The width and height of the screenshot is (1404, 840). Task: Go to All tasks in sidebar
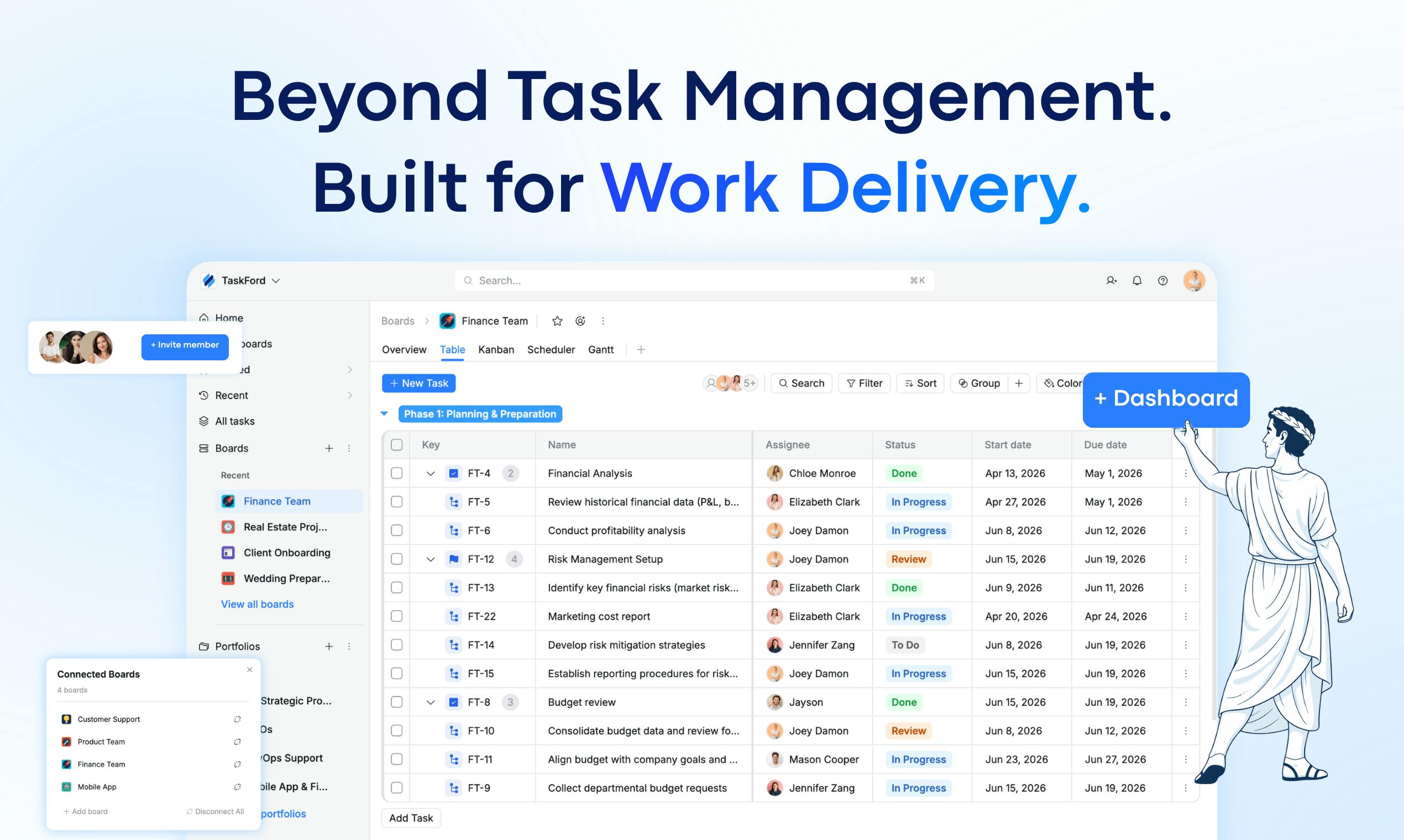point(235,421)
